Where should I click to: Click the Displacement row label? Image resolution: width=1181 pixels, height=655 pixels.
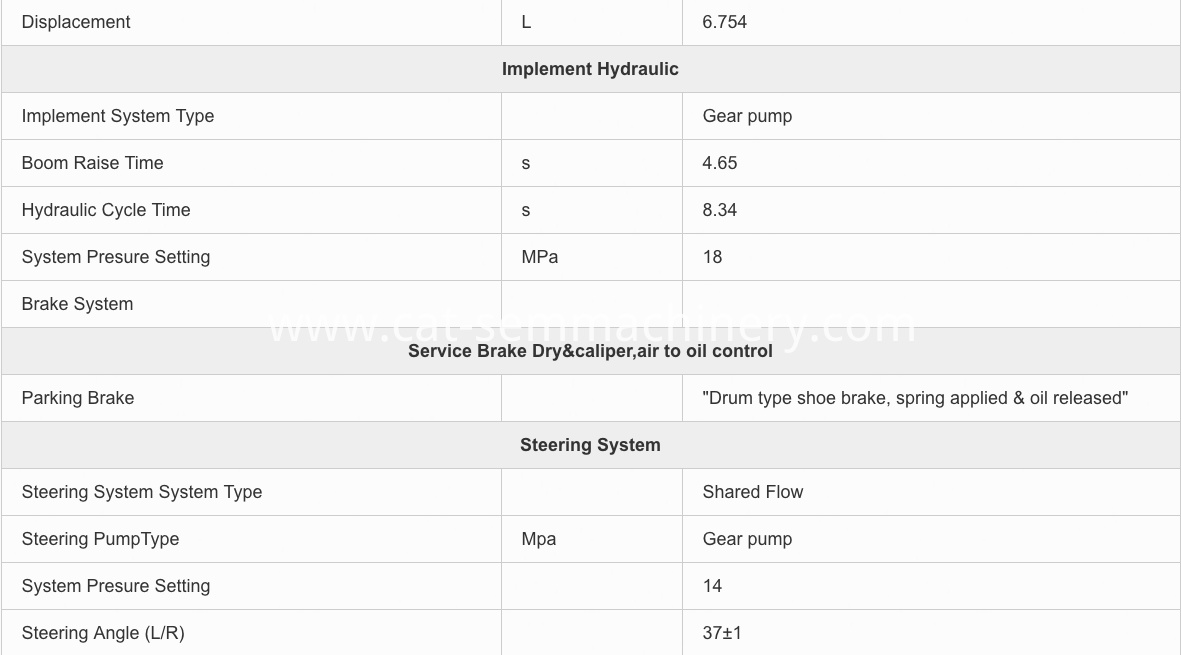pyautogui.click(x=76, y=22)
